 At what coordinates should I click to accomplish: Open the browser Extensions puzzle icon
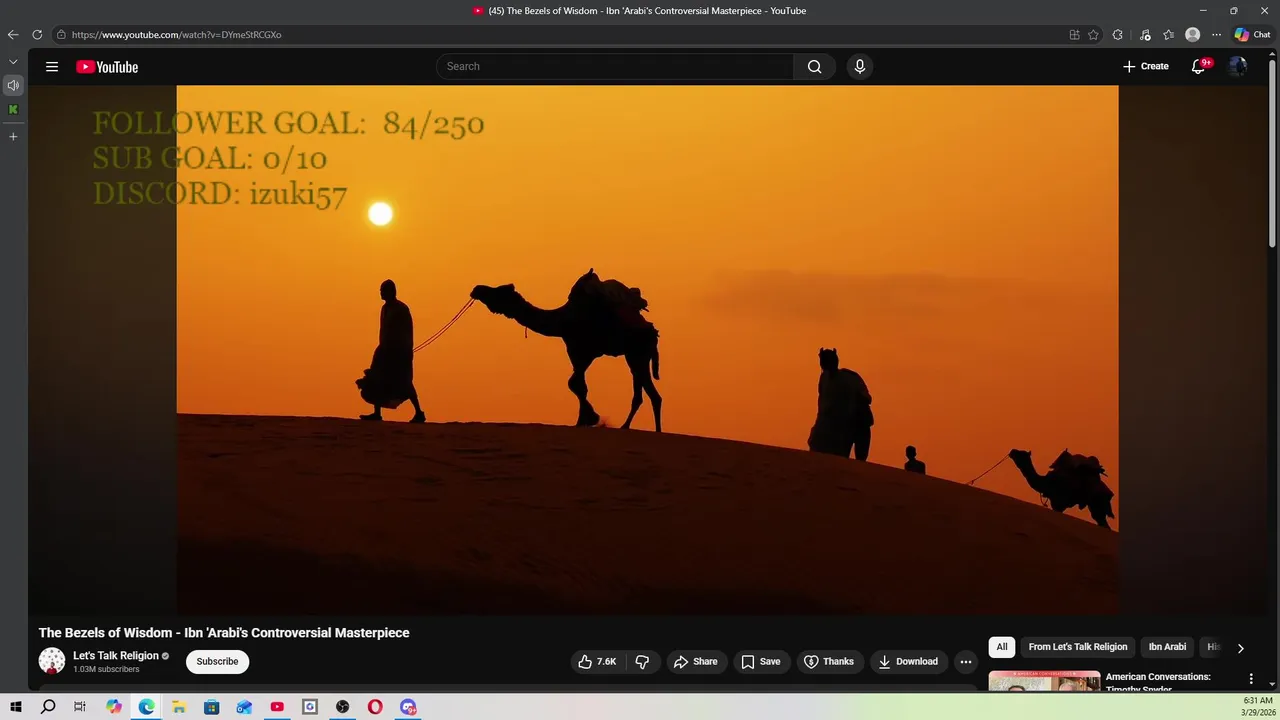pyautogui.click(x=1118, y=34)
